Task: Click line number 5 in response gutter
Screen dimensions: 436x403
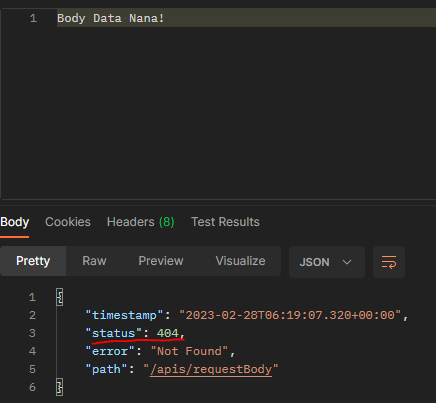Action: (32, 369)
